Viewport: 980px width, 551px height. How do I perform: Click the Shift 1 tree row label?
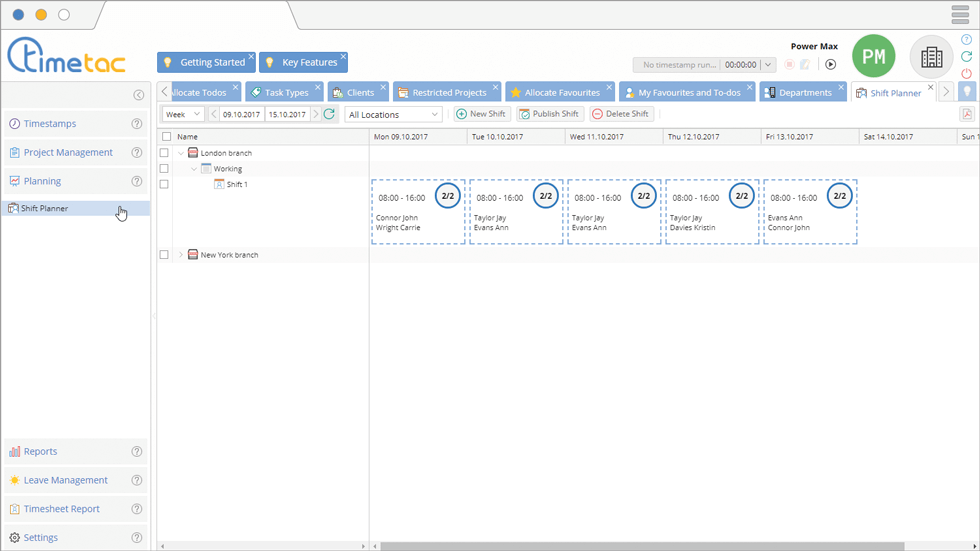tap(237, 184)
